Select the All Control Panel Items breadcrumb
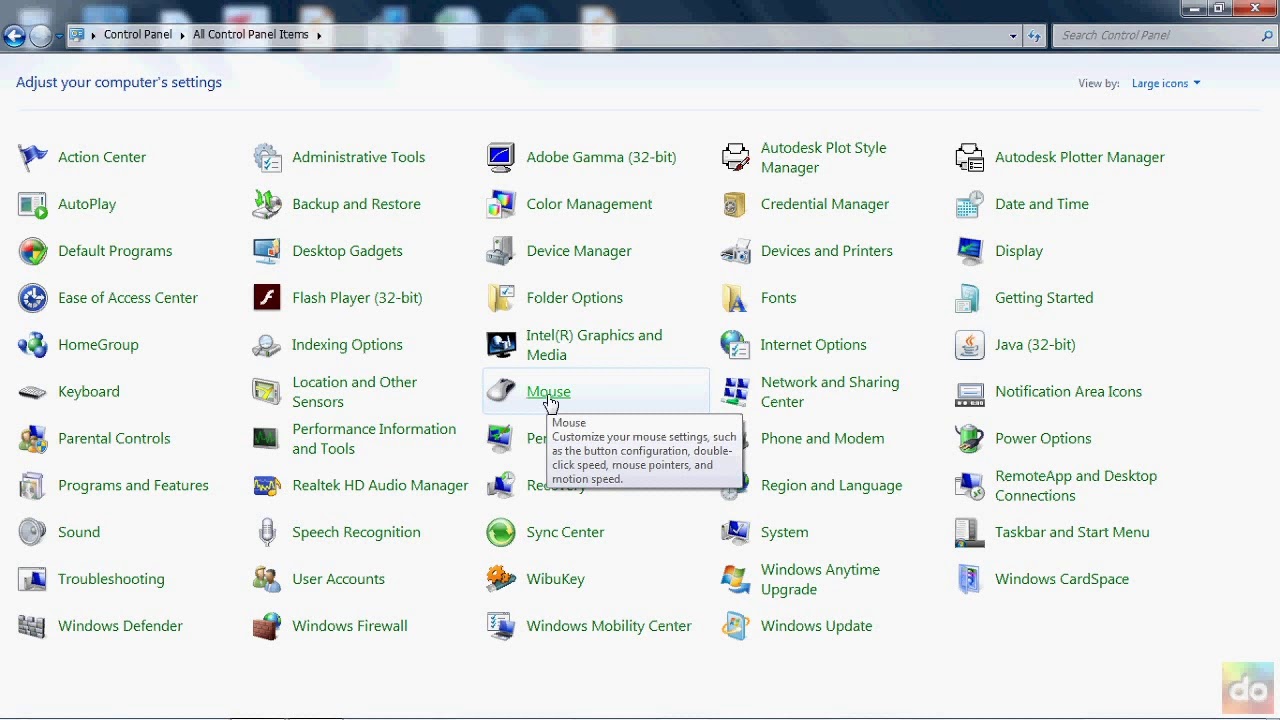This screenshot has height=720, width=1280. tap(251, 35)
